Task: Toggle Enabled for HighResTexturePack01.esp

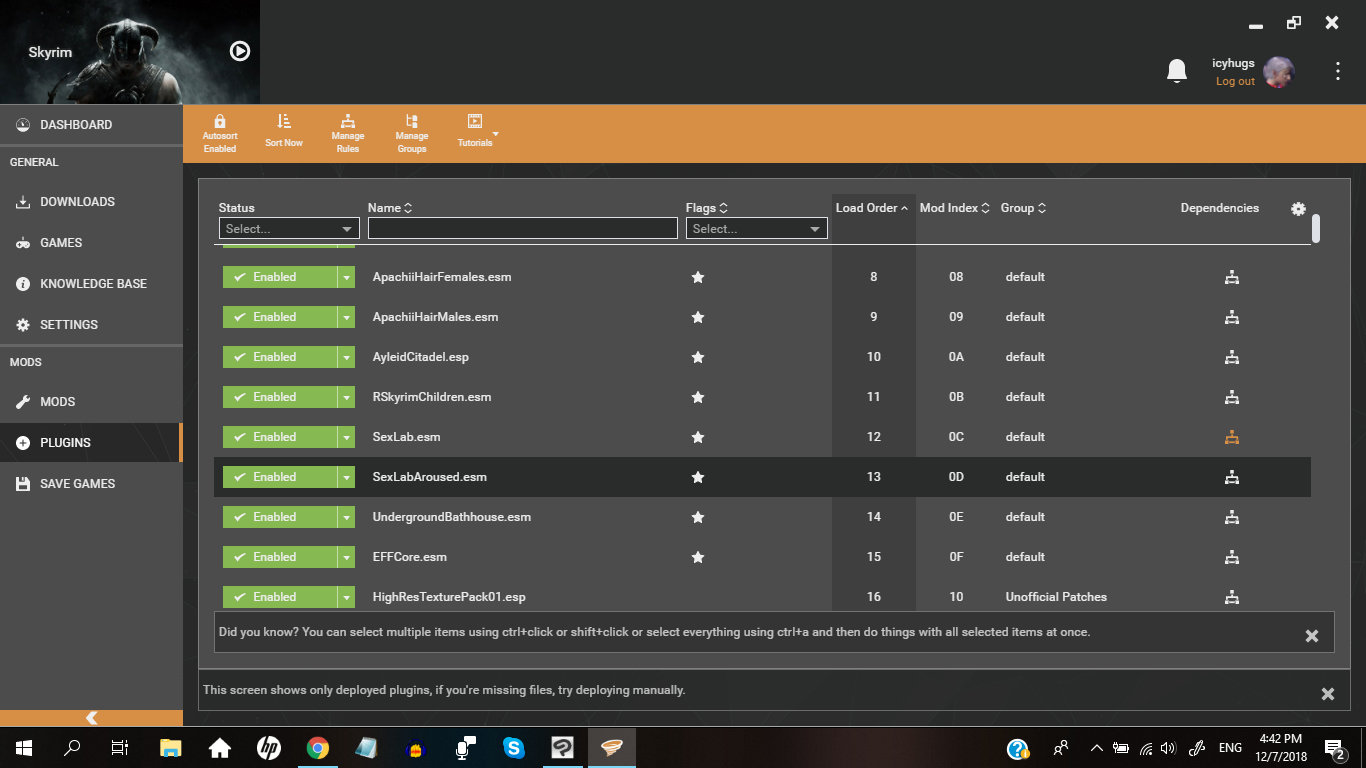Action: click(279, 597)
